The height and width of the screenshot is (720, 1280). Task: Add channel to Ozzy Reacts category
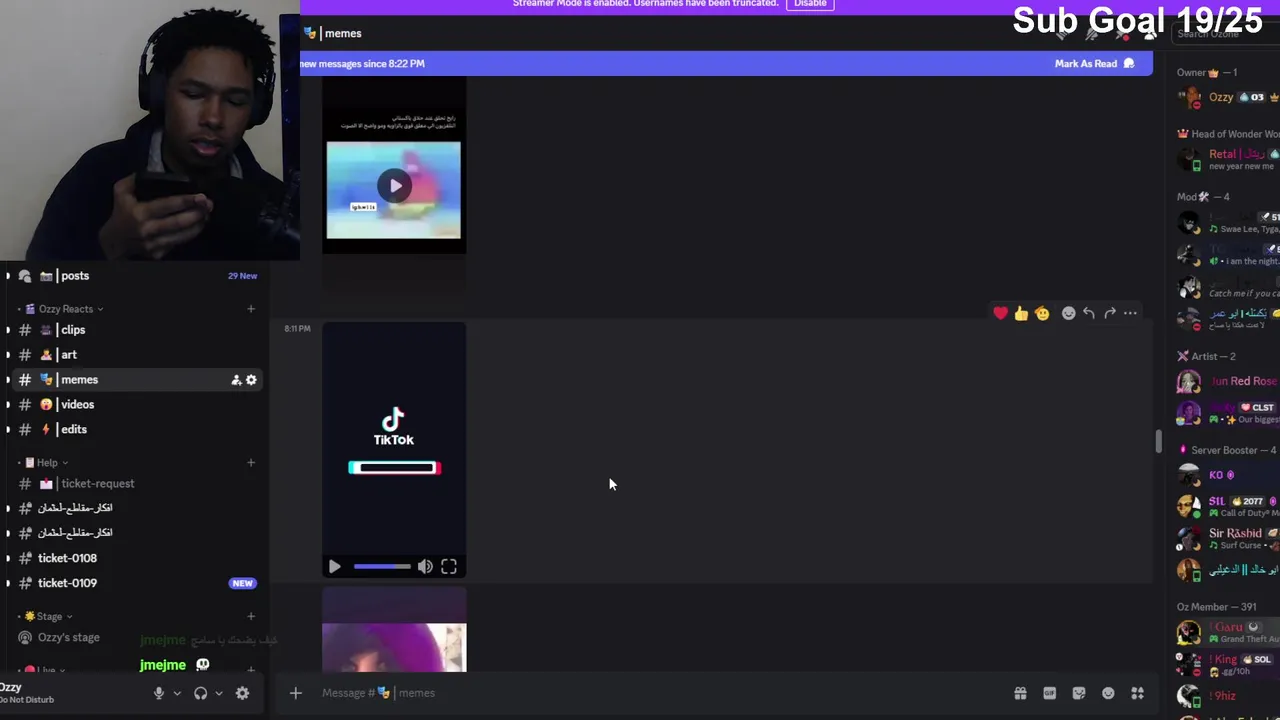point(251,309)
